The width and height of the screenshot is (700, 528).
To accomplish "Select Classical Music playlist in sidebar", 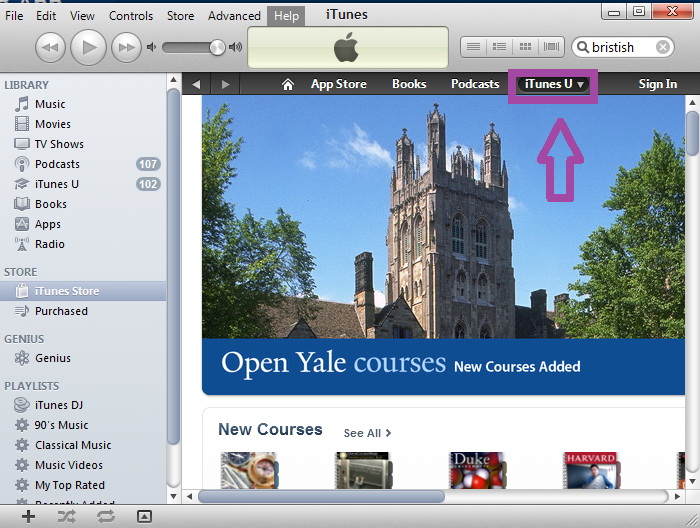I will click(x=73, y=445).
